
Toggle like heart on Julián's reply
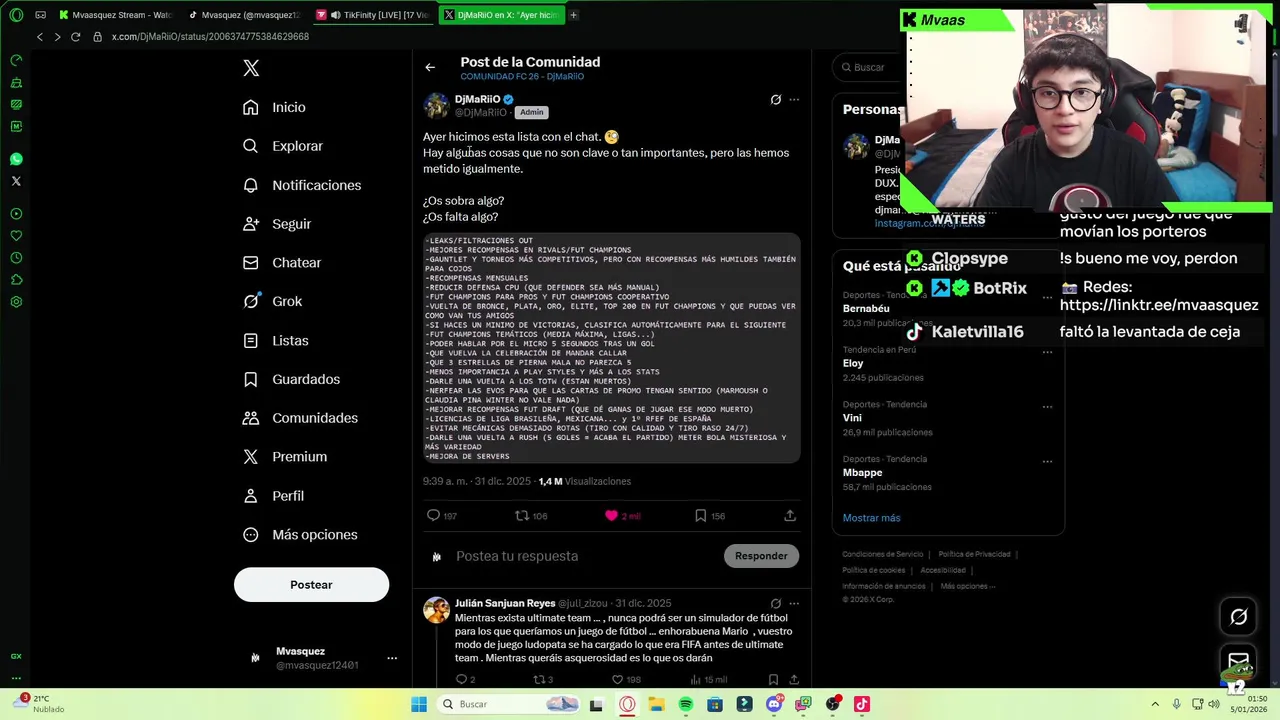(617, 680)
